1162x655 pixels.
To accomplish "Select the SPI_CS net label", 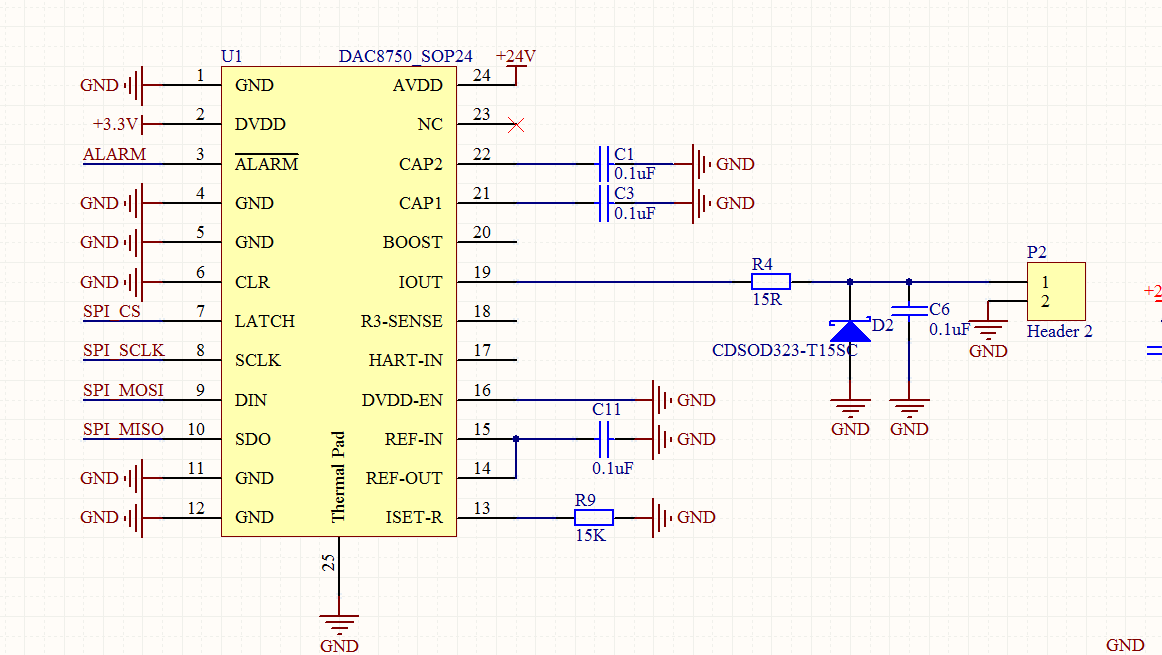I will click(x=111, y=311).
